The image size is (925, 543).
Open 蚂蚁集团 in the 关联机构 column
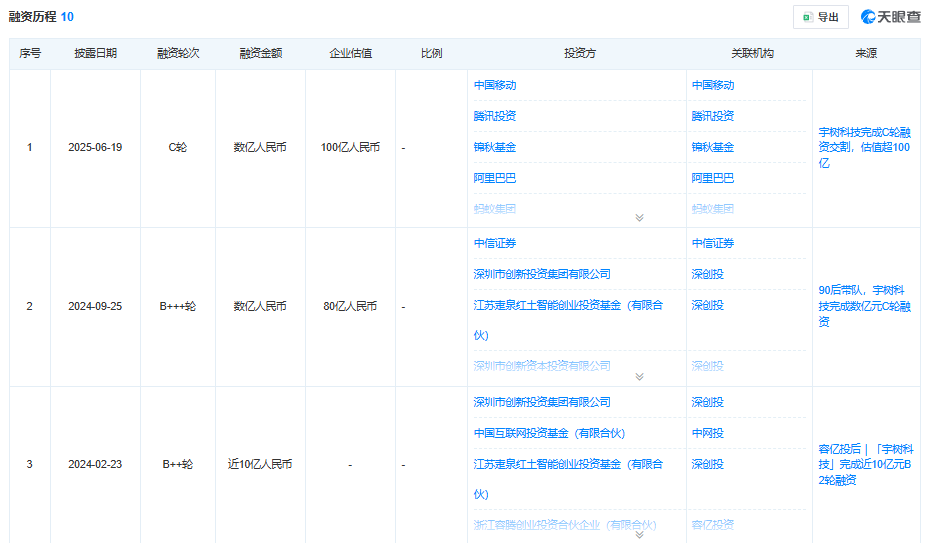(713, 208)
